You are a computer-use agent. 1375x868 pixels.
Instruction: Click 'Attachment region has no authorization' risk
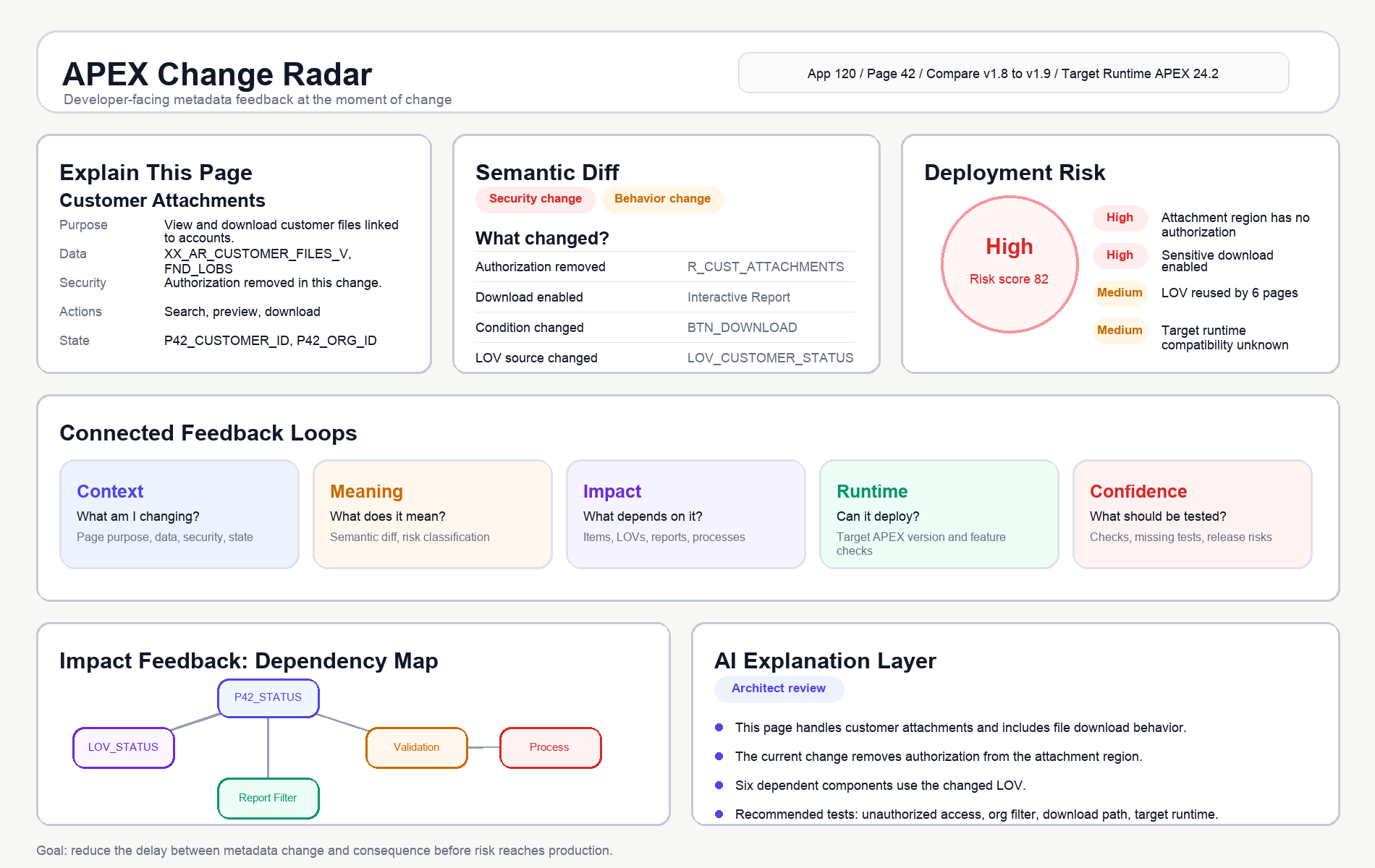click(1235, 225)
